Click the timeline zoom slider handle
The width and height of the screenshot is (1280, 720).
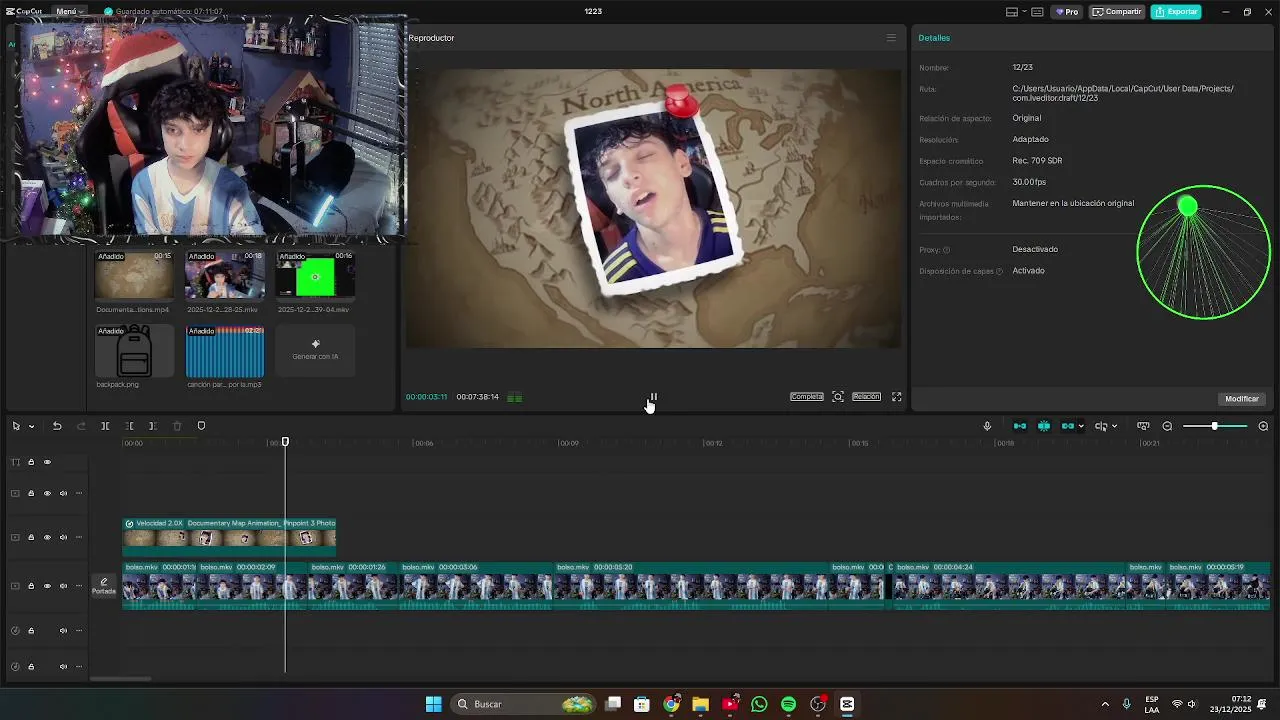pos(1215,426)
